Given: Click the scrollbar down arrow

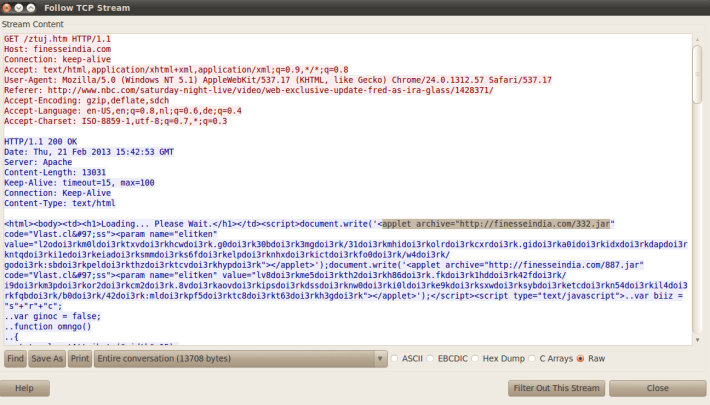Looking at the screenshot, I should coord(697,340).
